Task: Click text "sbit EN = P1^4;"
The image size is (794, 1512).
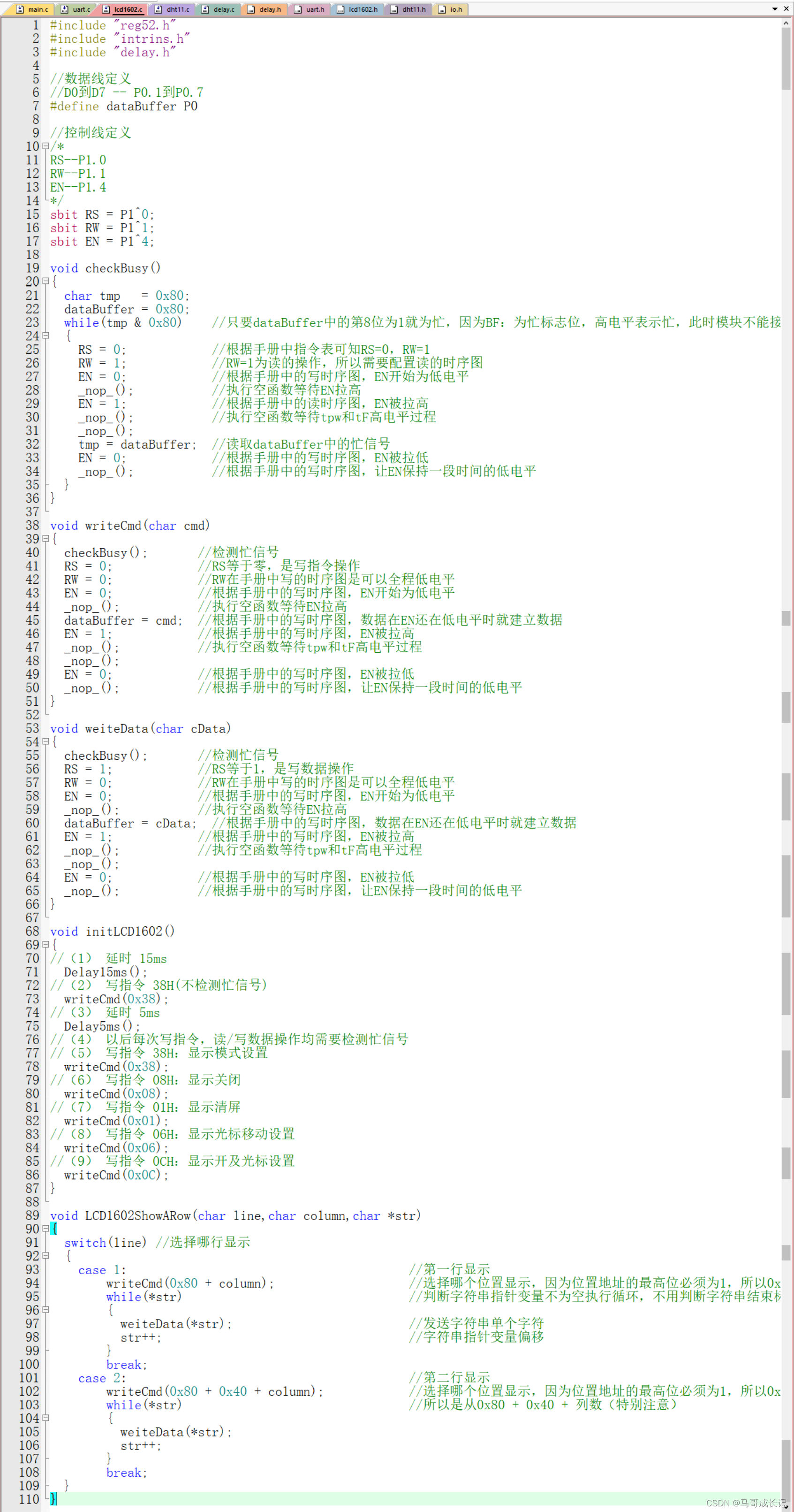Action: (x=102, y=241)
